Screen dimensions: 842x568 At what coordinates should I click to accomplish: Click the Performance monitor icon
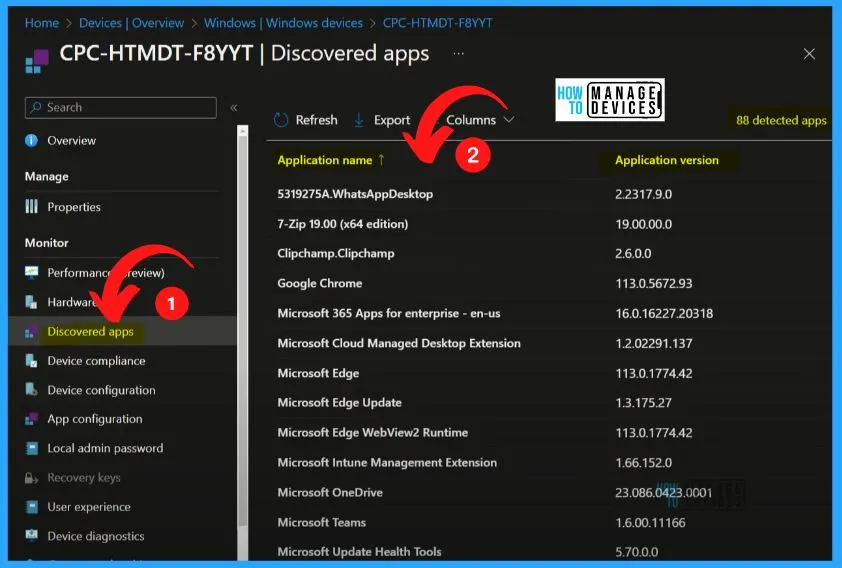point(32,272)
